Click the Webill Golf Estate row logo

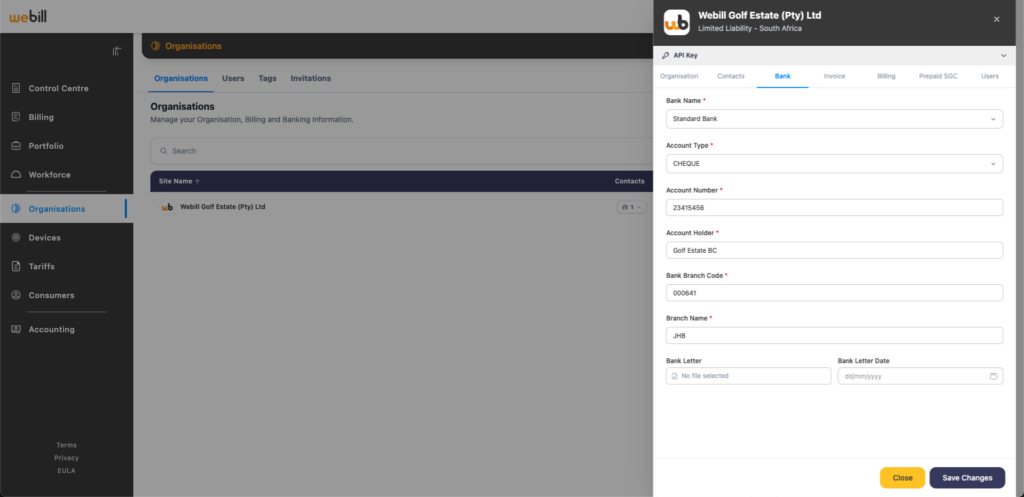pyautogui.click(x=167, y=207)
